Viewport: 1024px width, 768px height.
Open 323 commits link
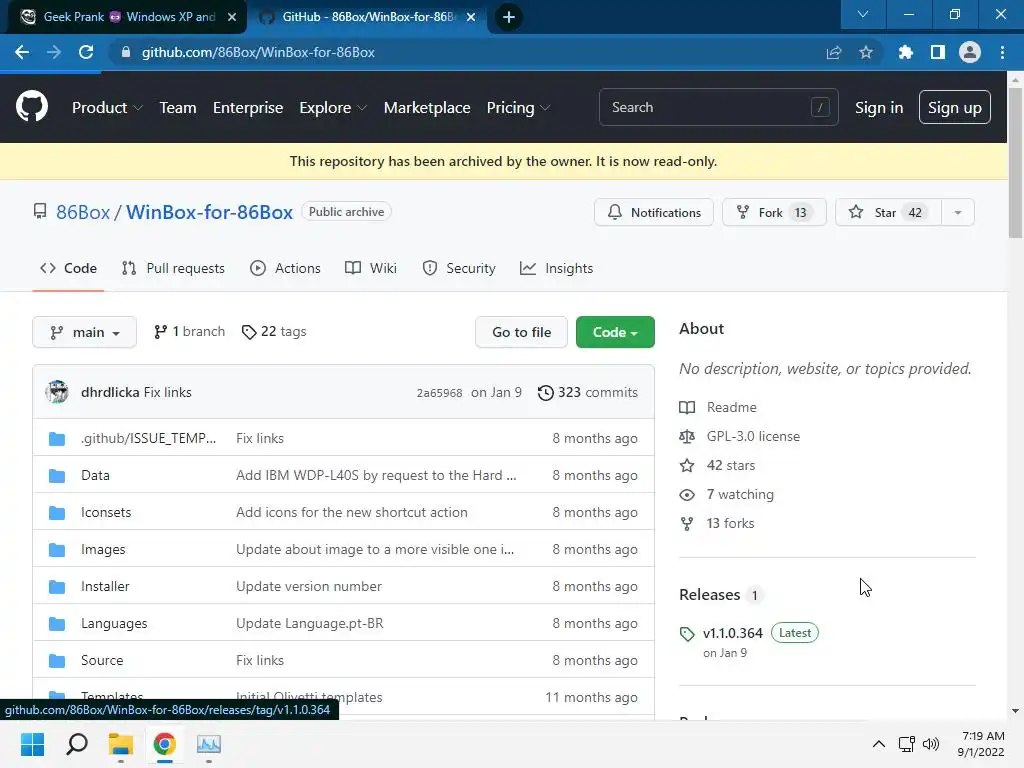[588, 392]
